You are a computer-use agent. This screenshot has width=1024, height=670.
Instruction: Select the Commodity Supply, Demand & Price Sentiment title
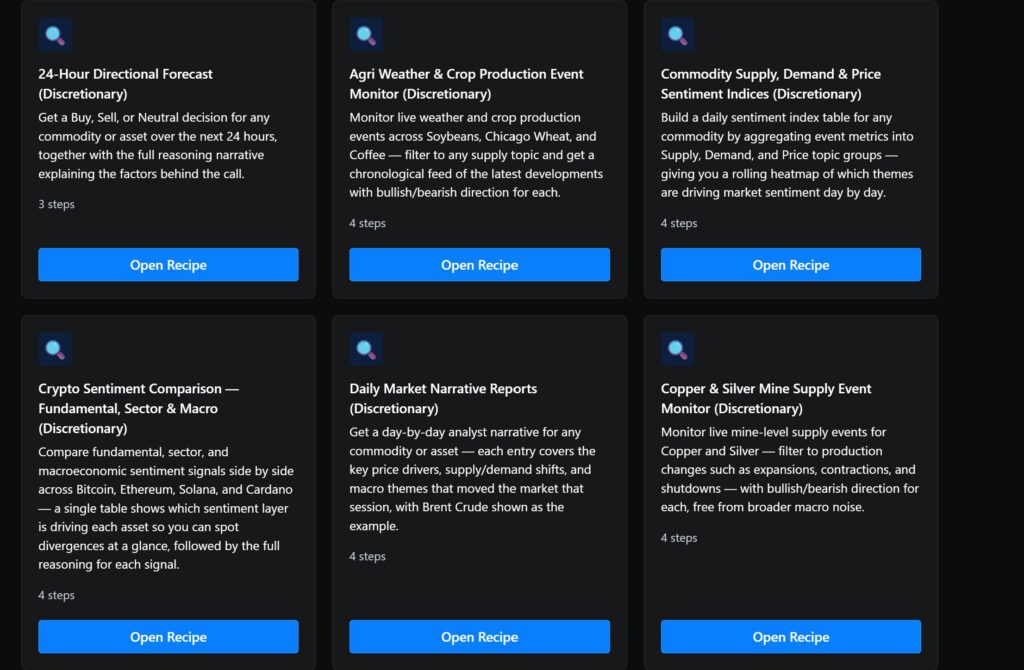[x=770, y=83]
